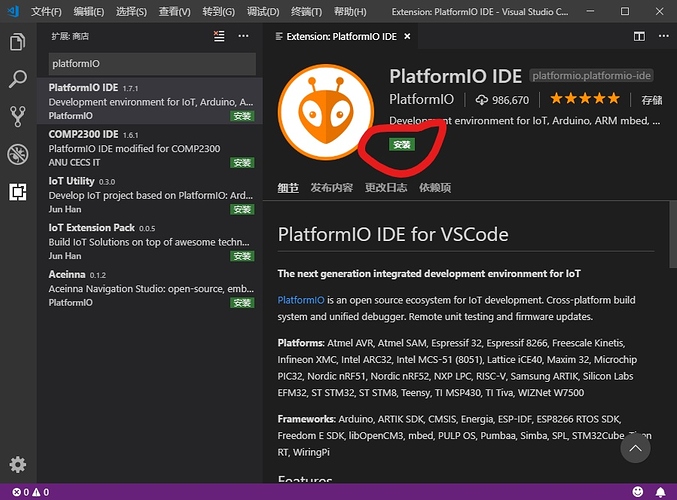This screenshot has width=677, height=500.
Task: Install IoT Extension Pack from the list
Action: point(242,256)
